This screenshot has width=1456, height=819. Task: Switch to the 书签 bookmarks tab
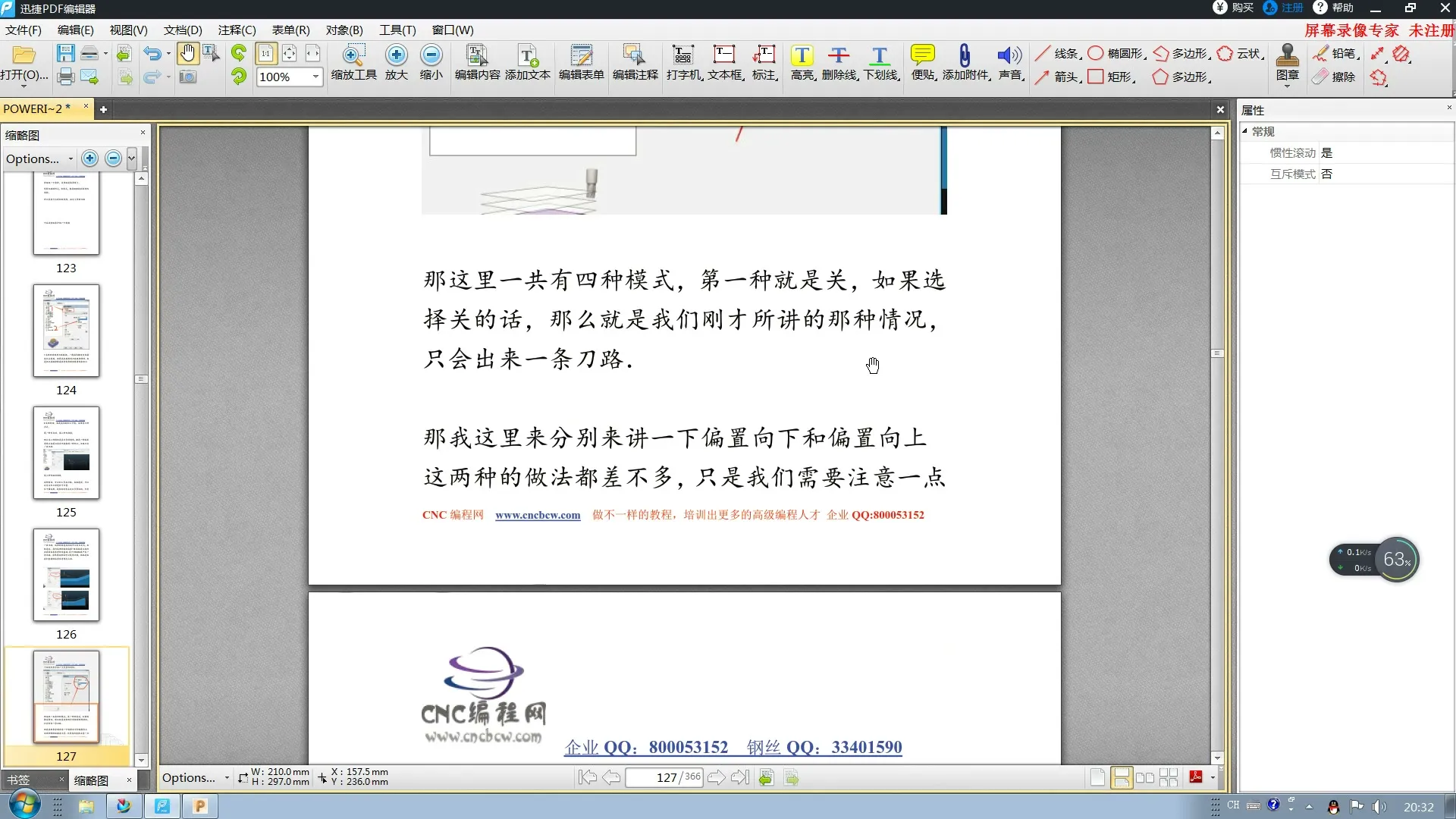[x=18, y=780]
